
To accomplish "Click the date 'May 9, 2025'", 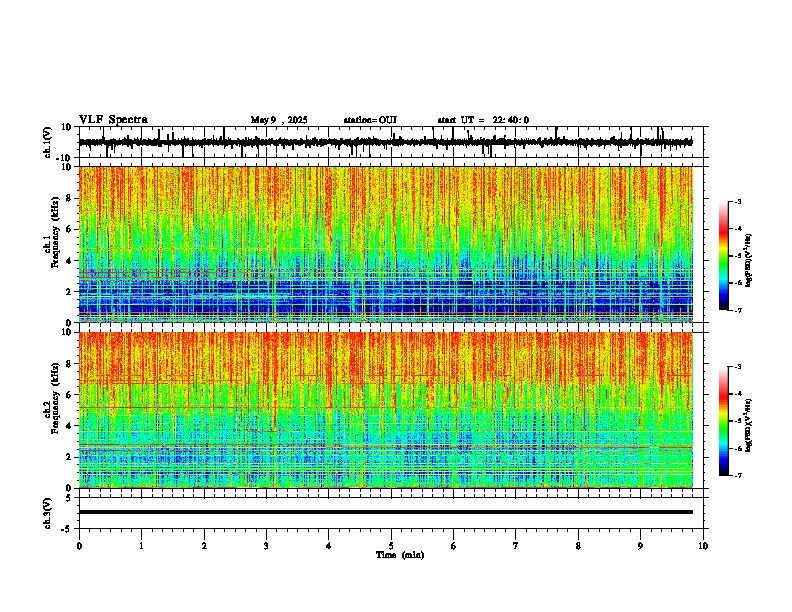I will coord(279,120).
